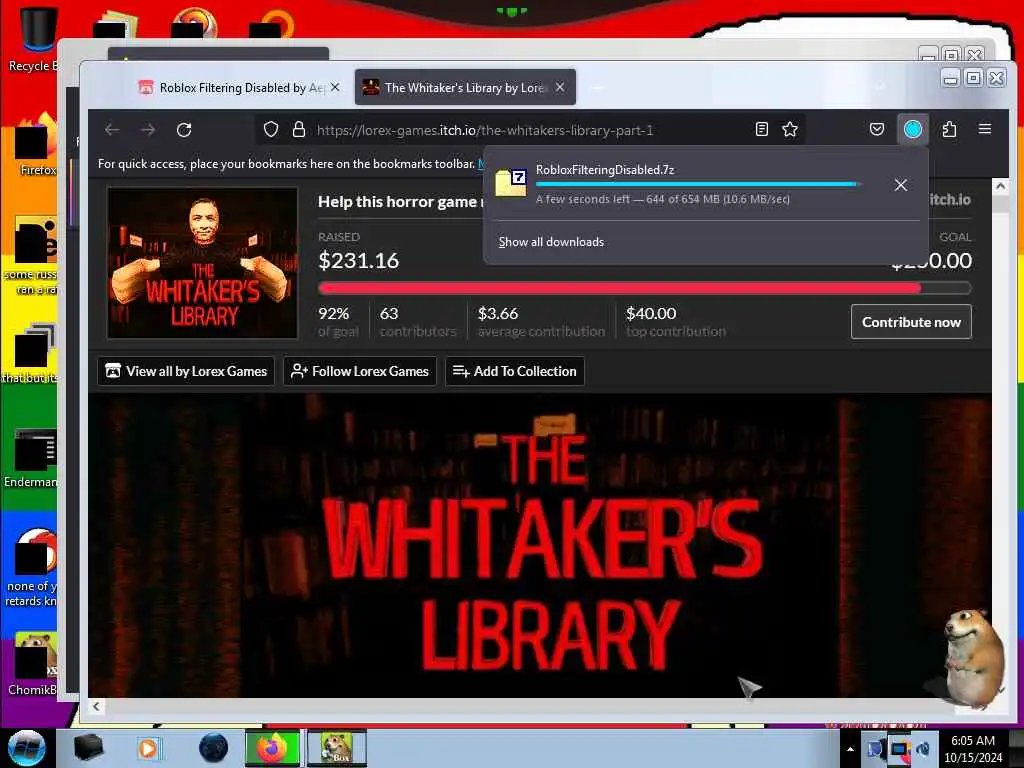Close the Roblox Filtering Disabled tab
Screen dimensions: 1024x768
click(335, 87)
